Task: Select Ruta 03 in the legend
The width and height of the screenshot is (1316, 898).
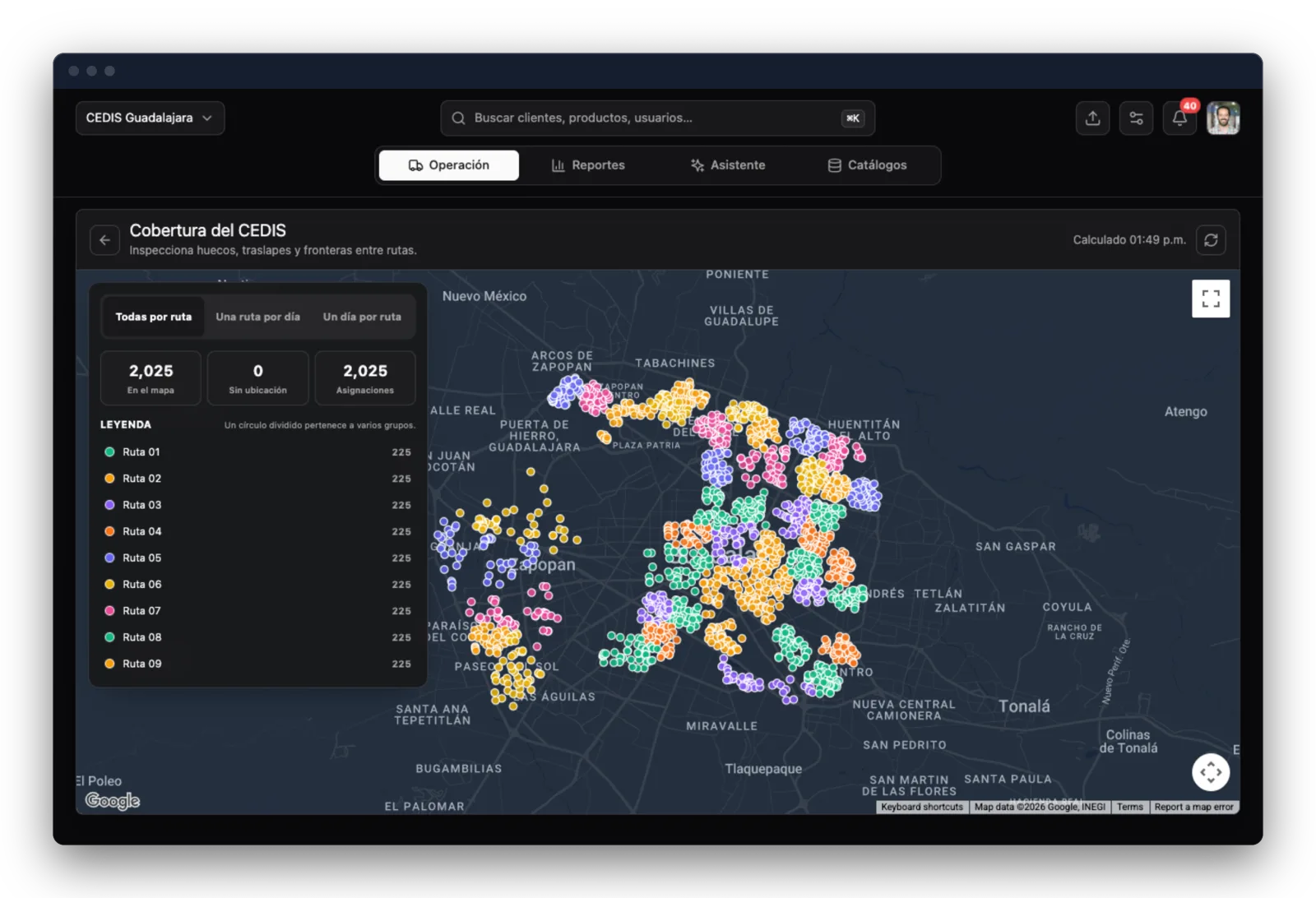Action: [x=257, y=505]
